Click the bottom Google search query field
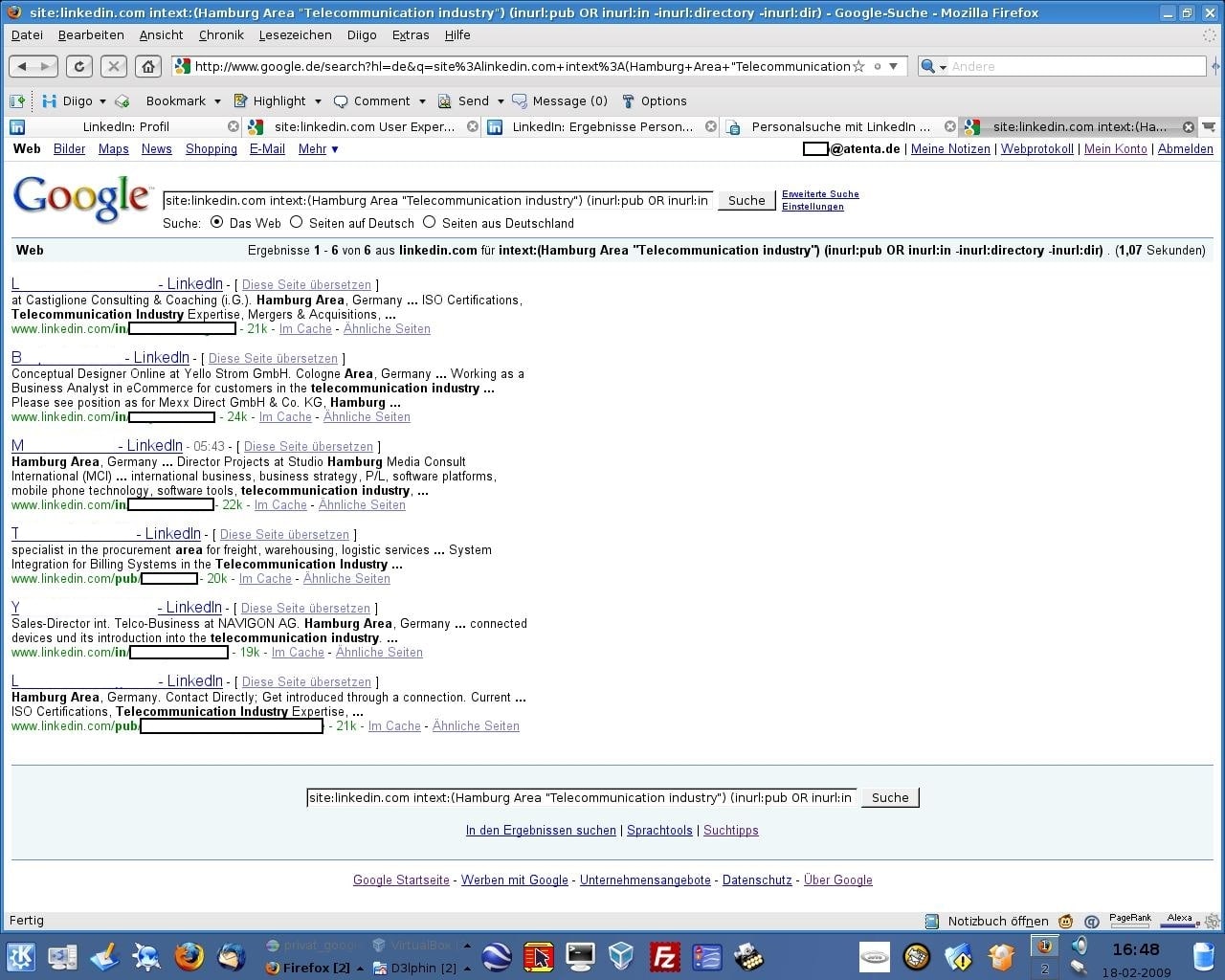Screen dimensions: 1225x980 click(x=582, y=797)
